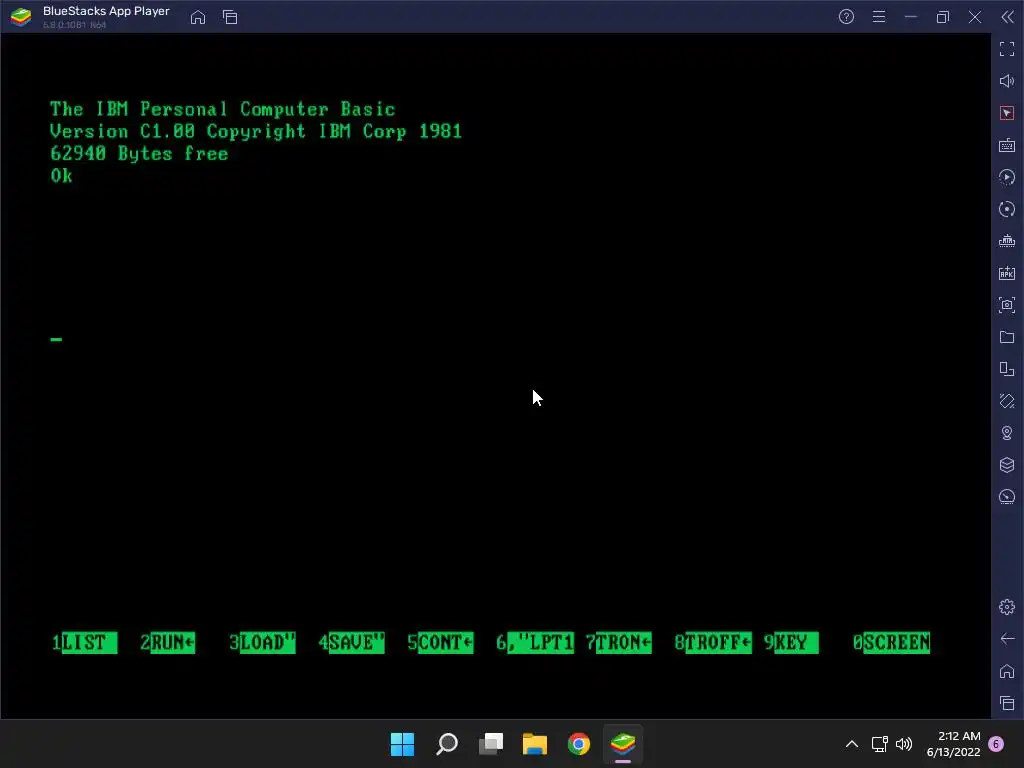Click the 1 LIST function key
The width and height of the screenshot is (1024, 768).
click(84, 643)
